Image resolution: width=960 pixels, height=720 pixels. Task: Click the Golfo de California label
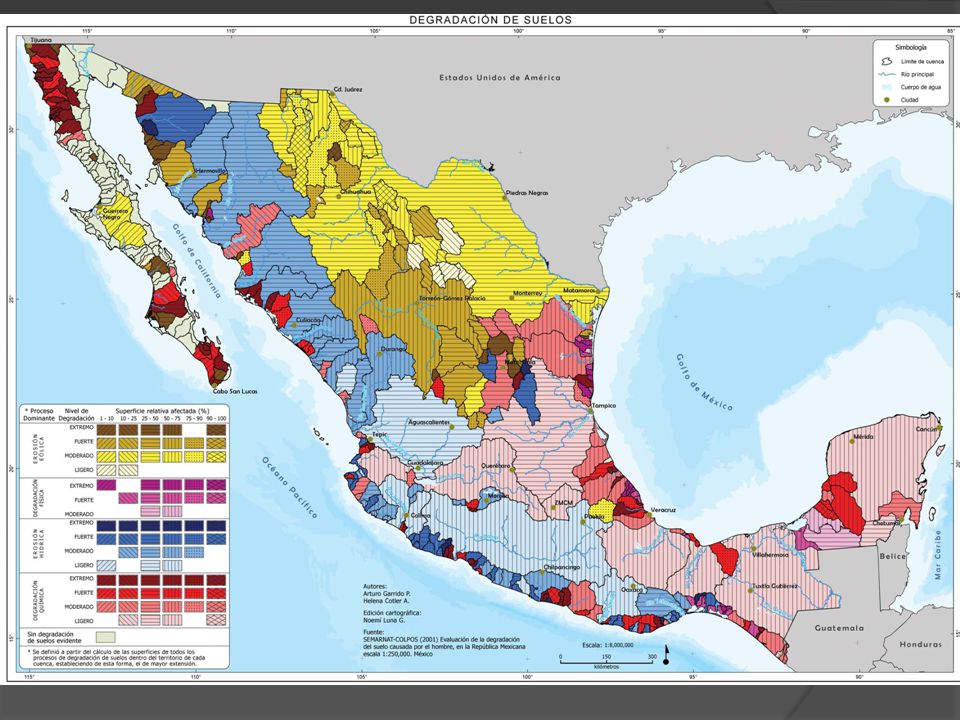196,261
